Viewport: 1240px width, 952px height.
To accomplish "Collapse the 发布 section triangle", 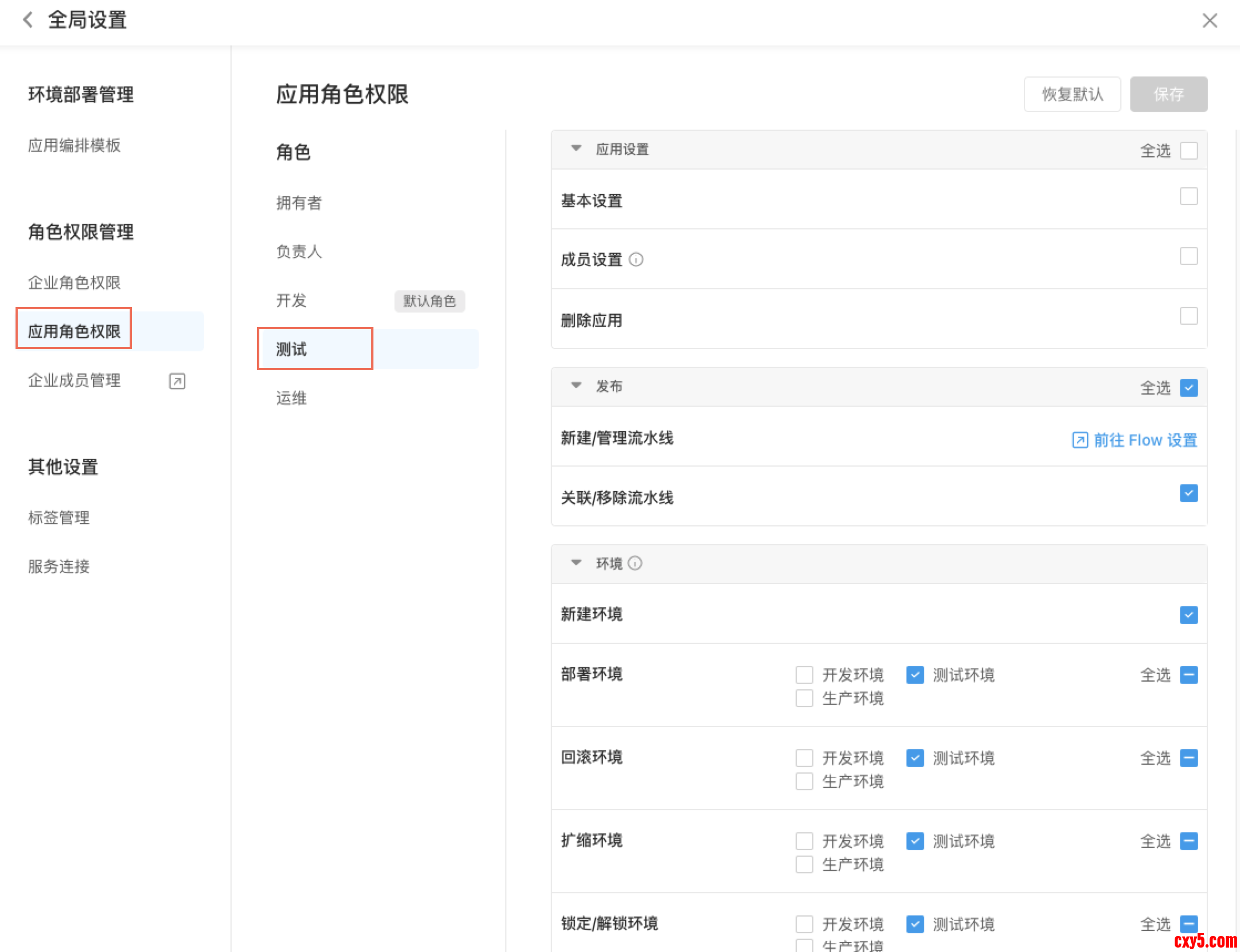I will coord(576,385).
